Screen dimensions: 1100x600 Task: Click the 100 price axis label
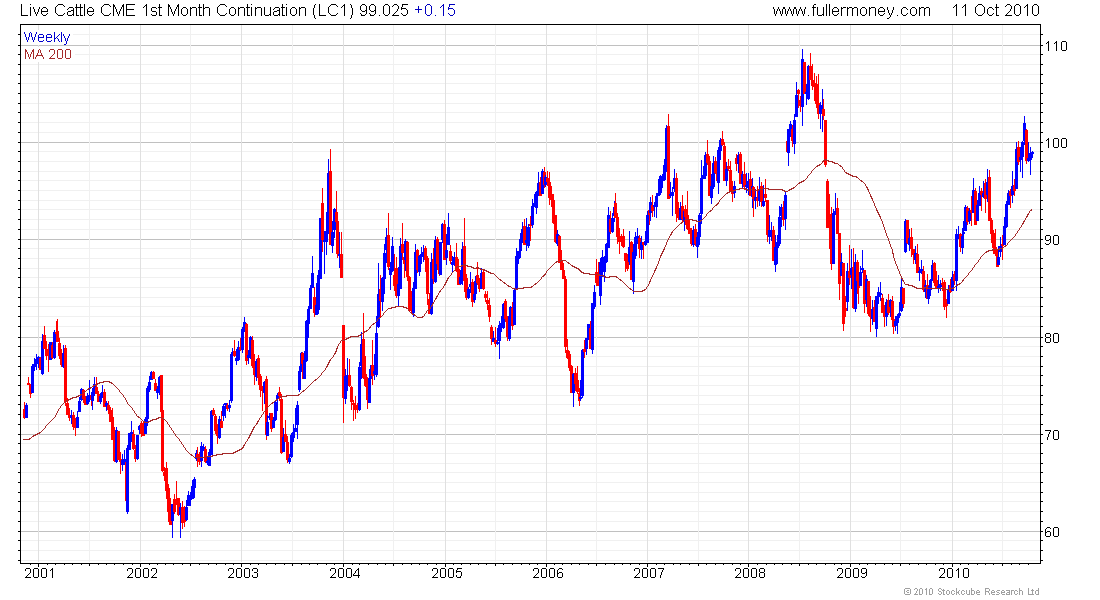(1056, 143)
